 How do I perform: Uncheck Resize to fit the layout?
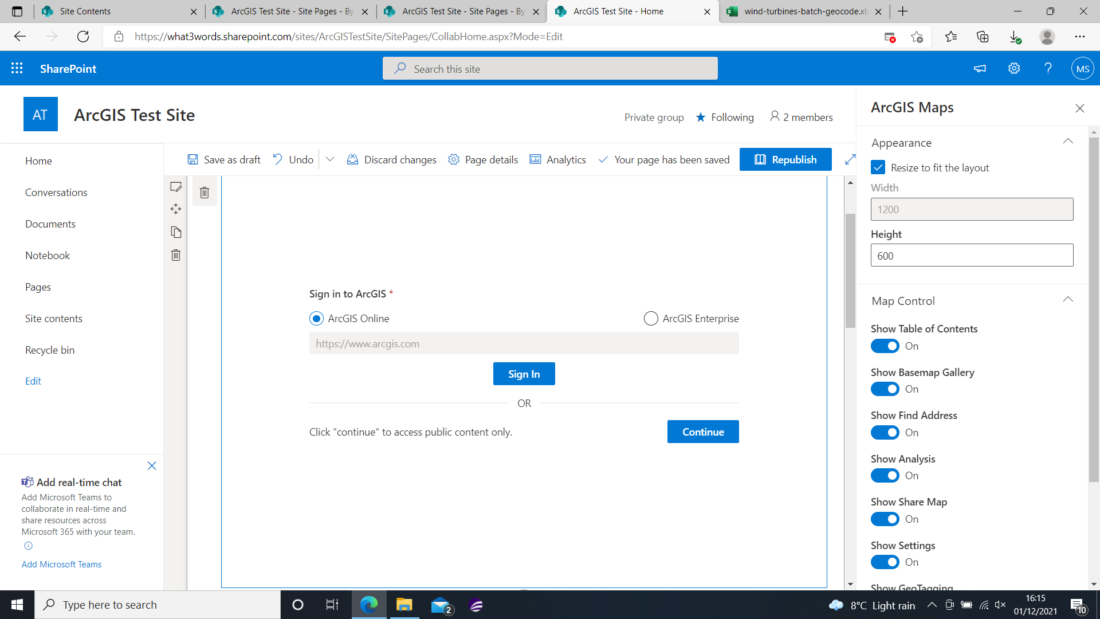tap(878, 168)
